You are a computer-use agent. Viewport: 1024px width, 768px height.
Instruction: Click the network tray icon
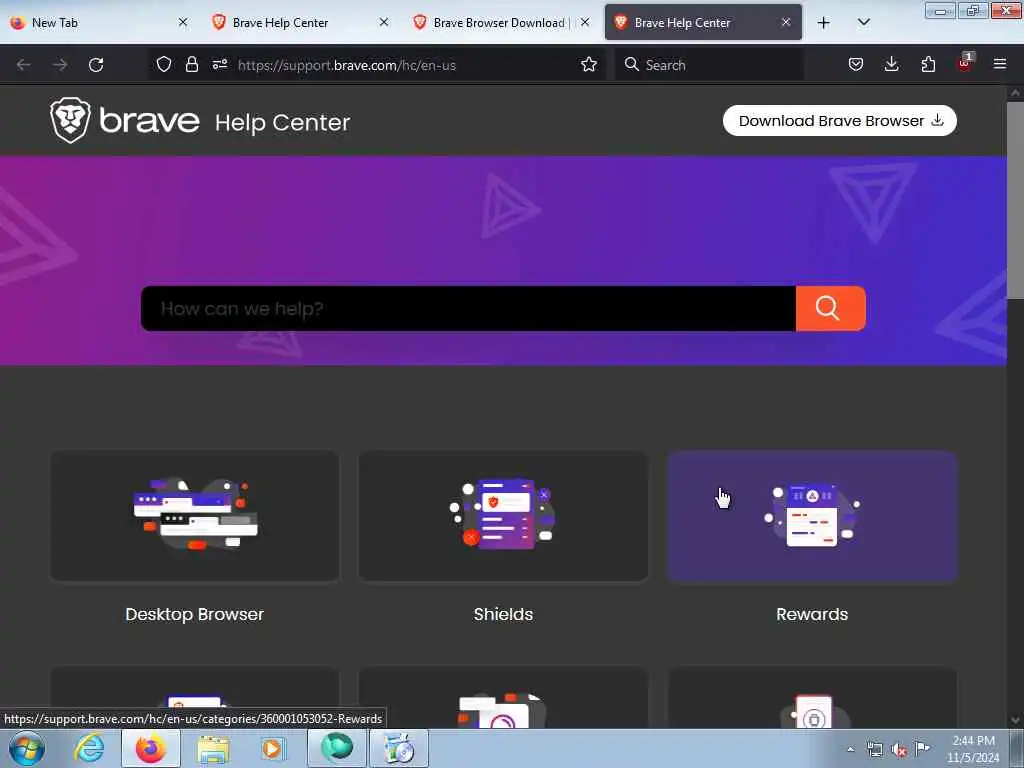(874, 749)
